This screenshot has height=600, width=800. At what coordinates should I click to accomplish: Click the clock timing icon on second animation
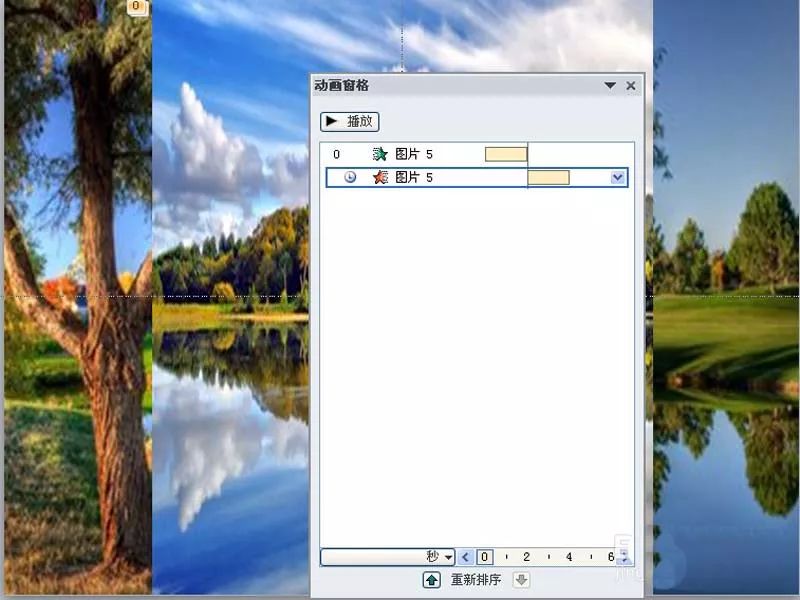point(350,177)
